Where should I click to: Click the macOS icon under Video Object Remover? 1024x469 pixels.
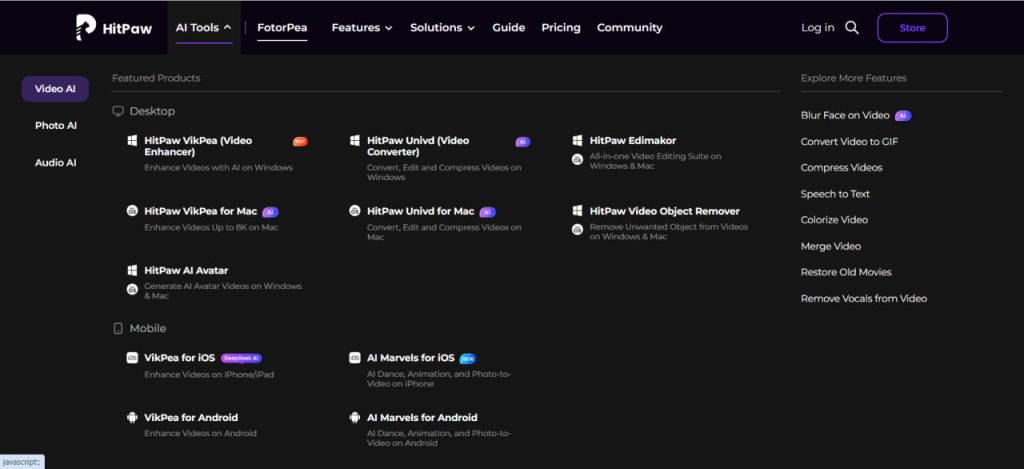(x=577, y=230)
